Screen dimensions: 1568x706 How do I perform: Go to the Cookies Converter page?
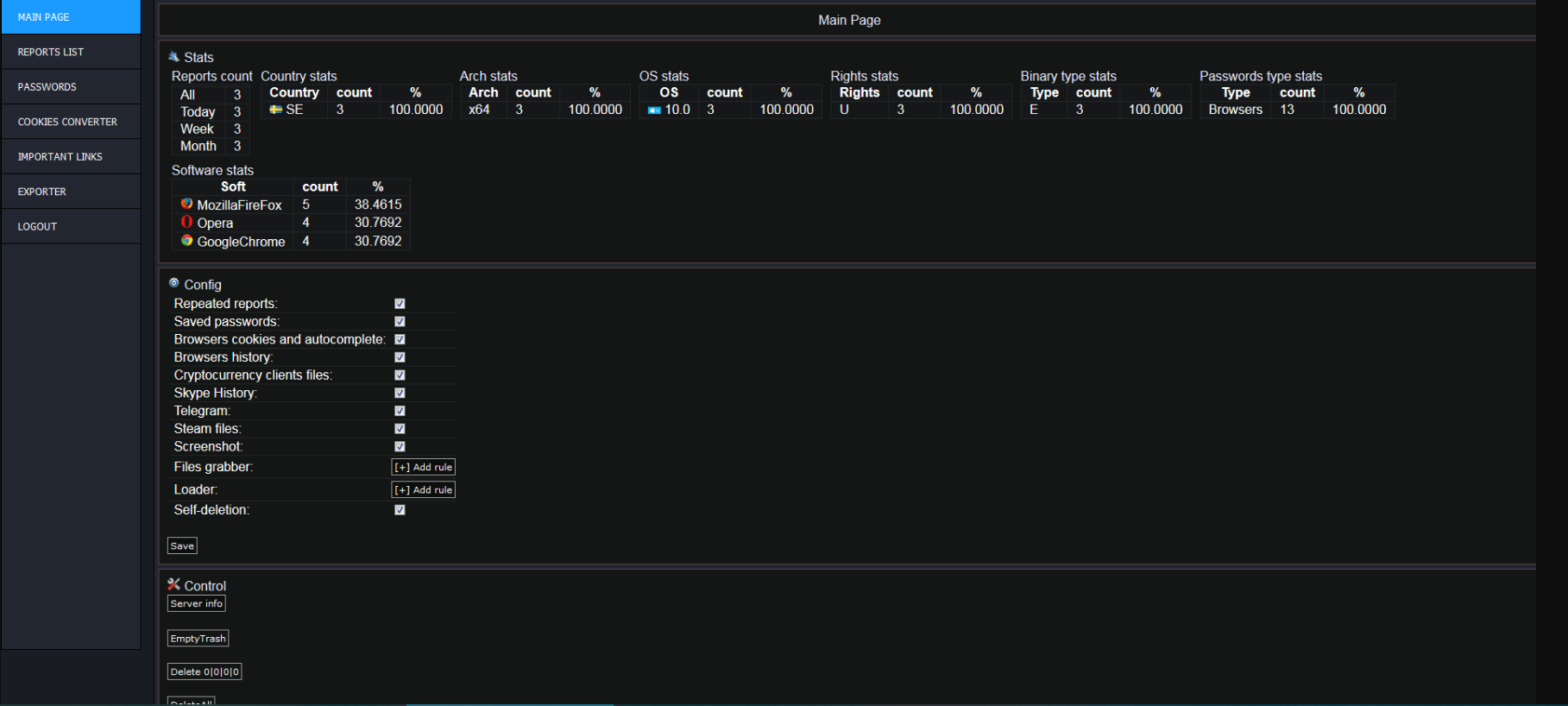71,122
